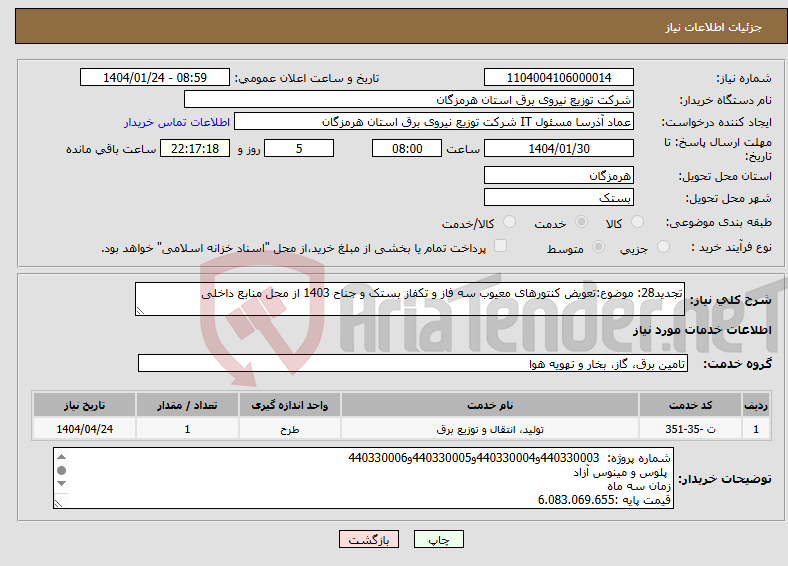Click the بازگشت back button
This screenshot has width=788, height=566.
(369, 539)
